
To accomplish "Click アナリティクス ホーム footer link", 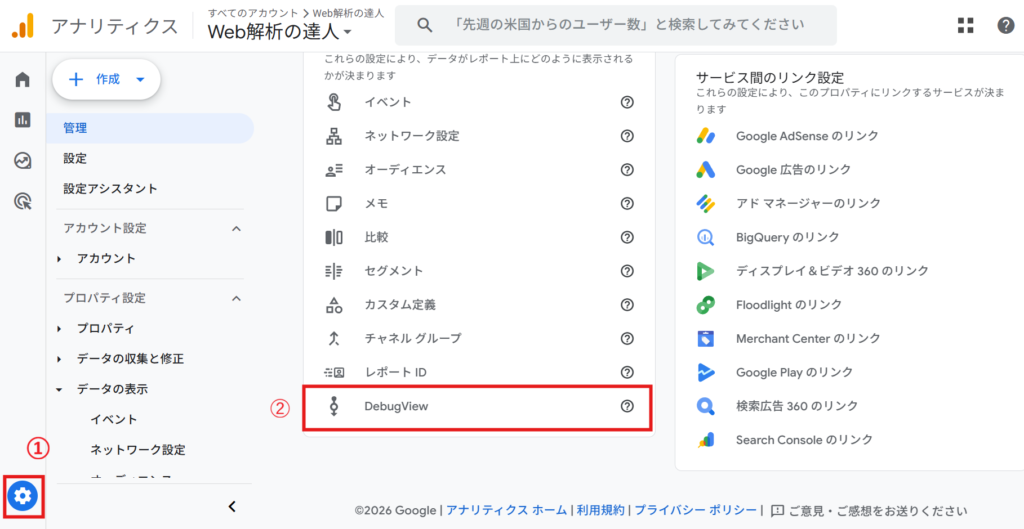I will [x=506, y=510].
